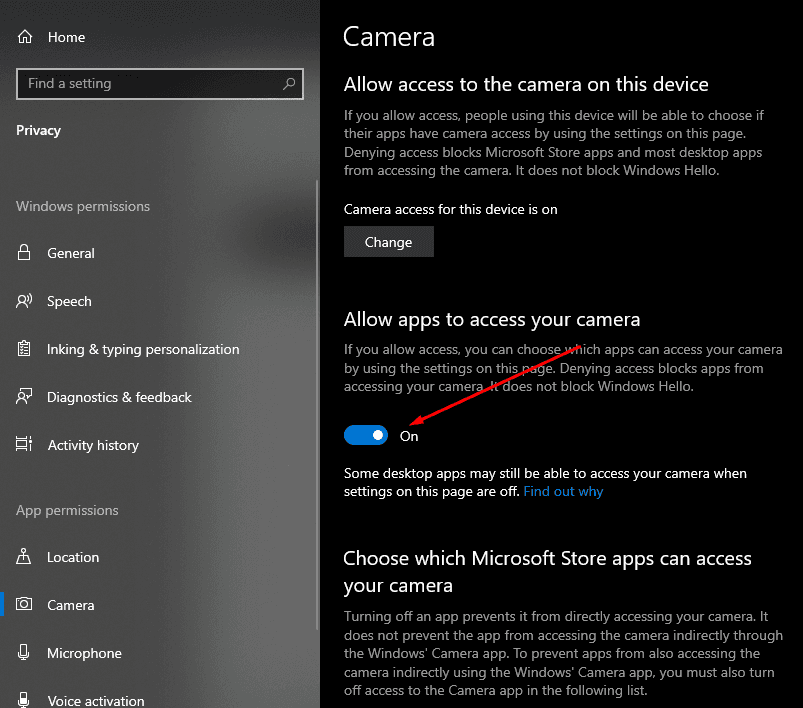Click the Voice activation icon

tap(25, 700)
